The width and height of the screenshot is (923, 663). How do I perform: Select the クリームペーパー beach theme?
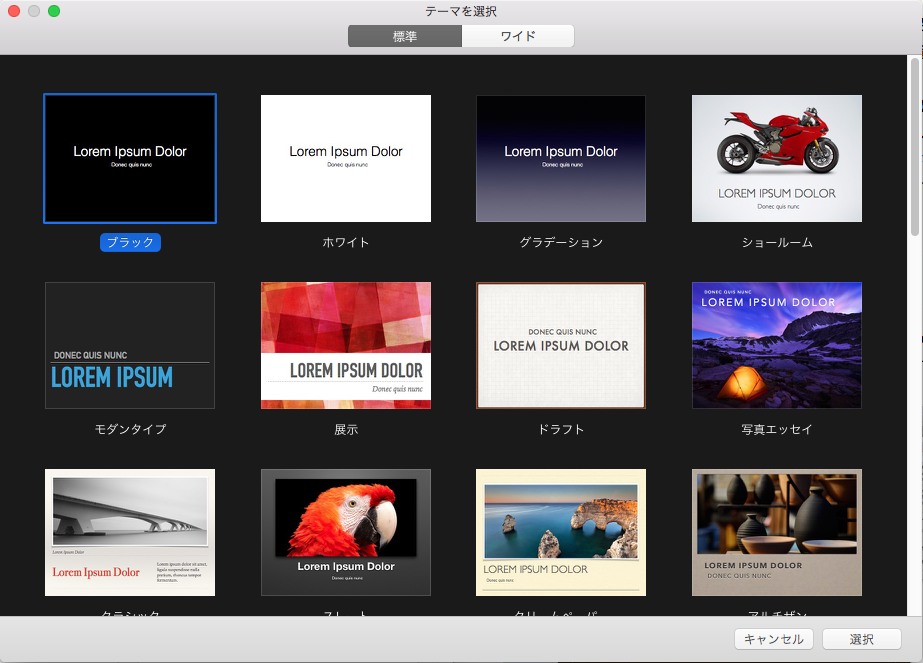click(x=560, y=532)
